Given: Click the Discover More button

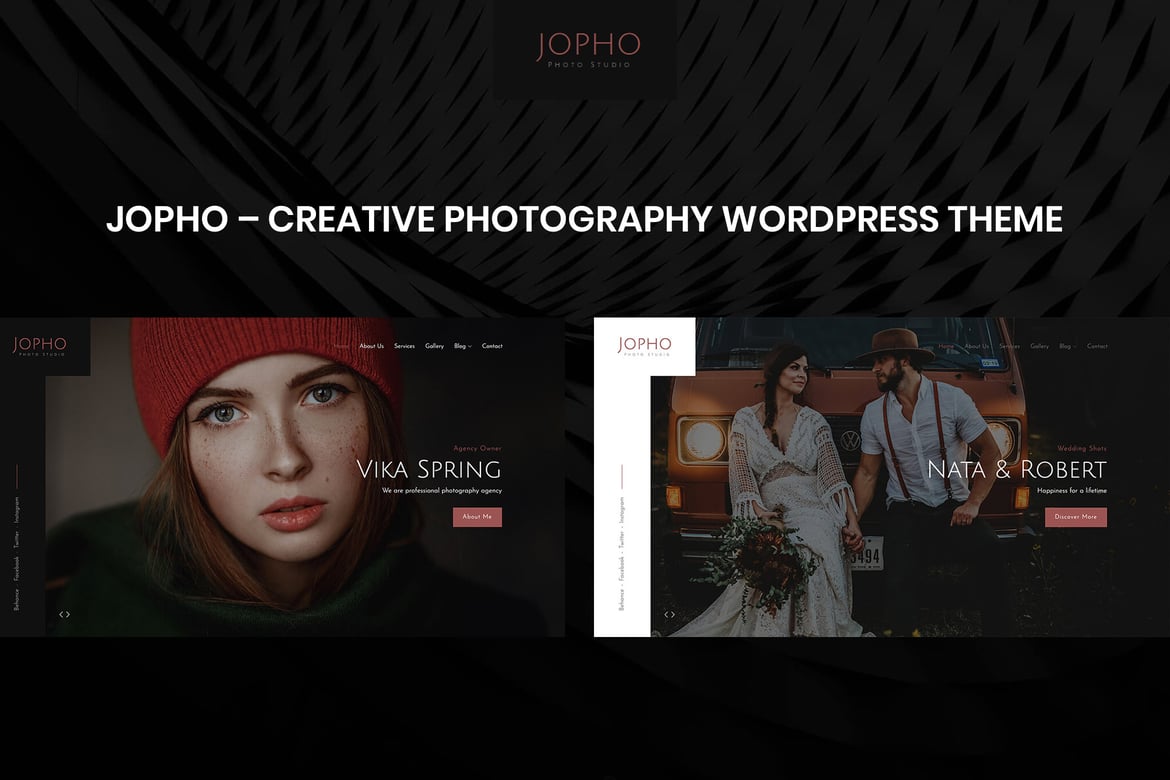Looking at the screenshot, I should (1076, 517).
